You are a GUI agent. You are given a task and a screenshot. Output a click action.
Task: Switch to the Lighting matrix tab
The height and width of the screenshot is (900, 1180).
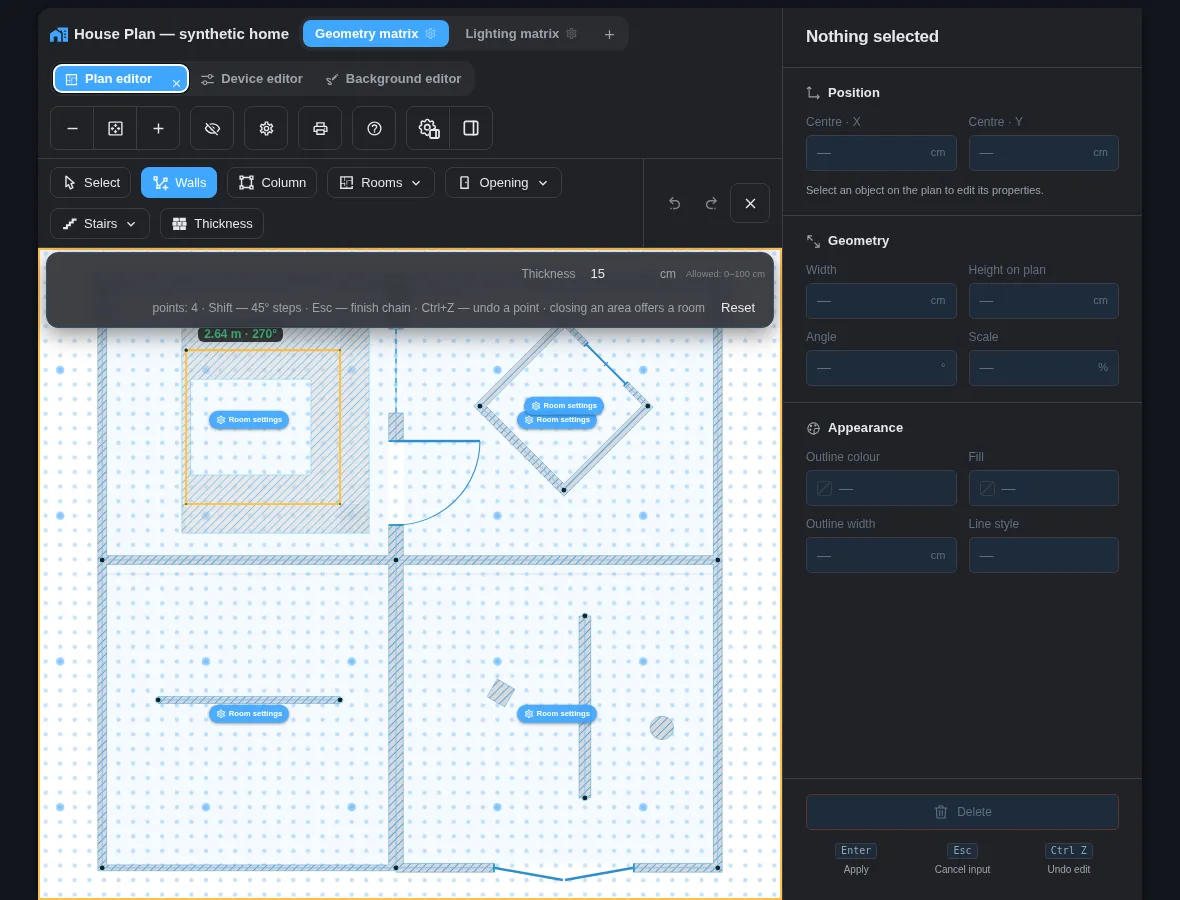coord(521,34)
